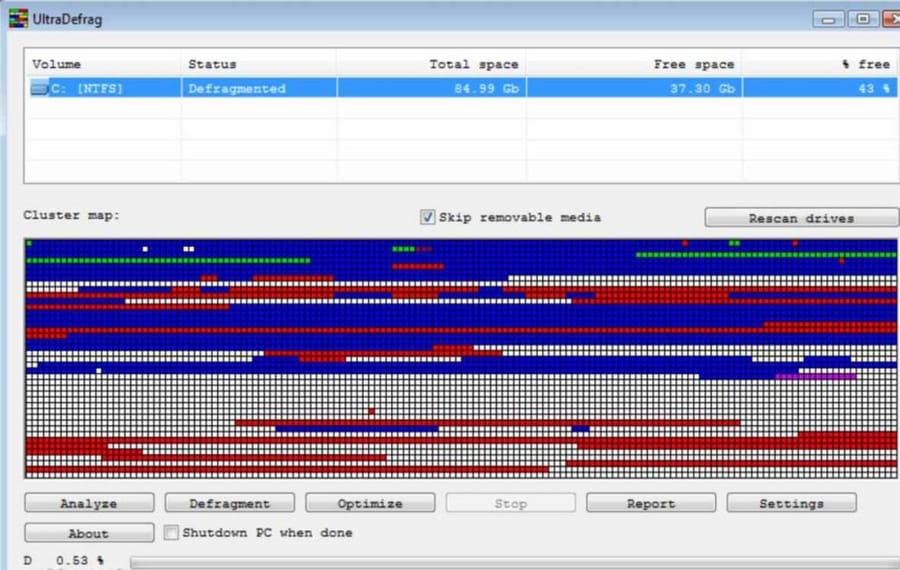Click the % free column header
Image resolution: width=900 pixels, height=570 pixels.
[820, 64]
